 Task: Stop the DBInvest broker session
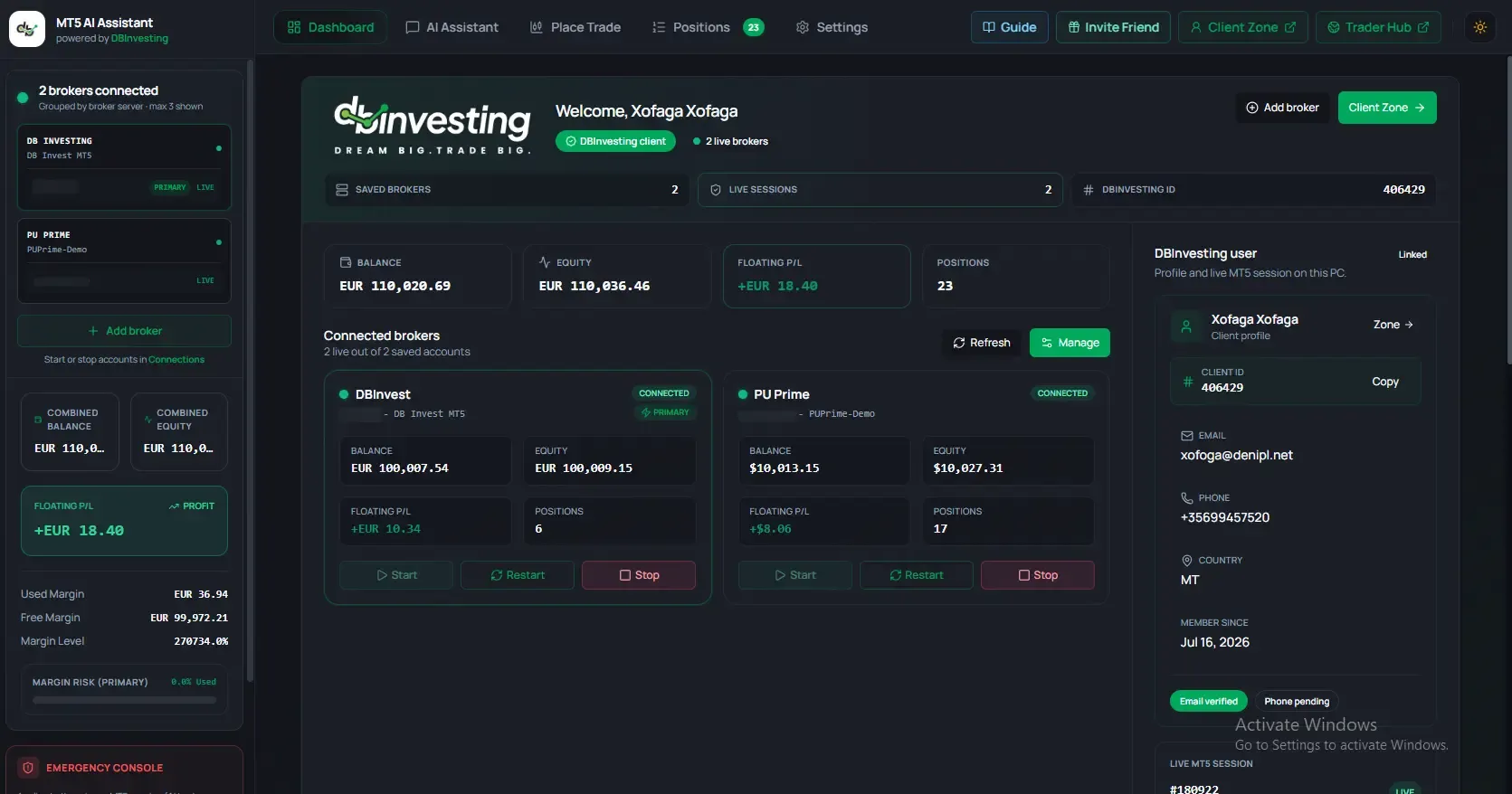(x=639, y=575)
